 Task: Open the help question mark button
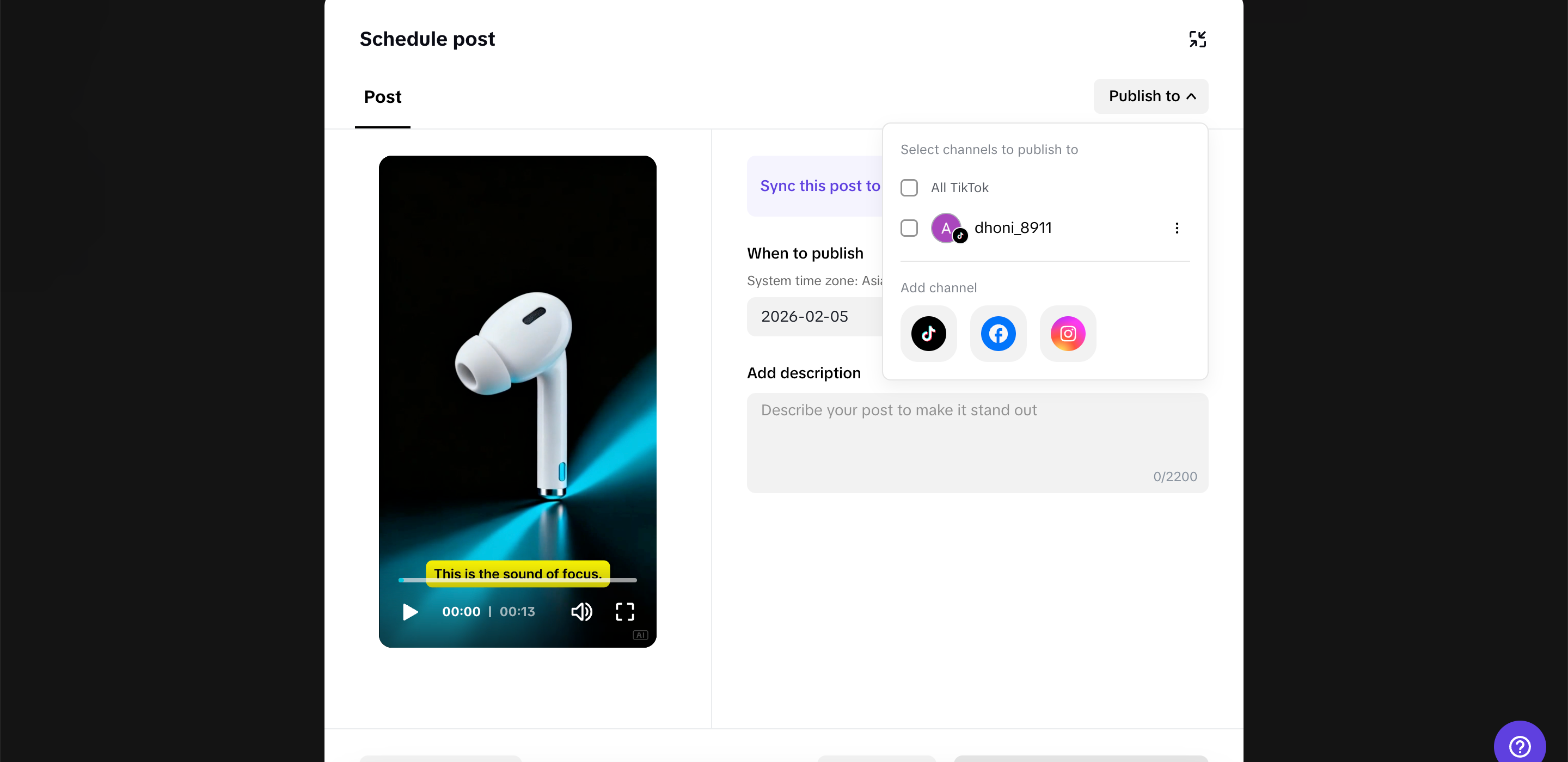coord(1520,745)
